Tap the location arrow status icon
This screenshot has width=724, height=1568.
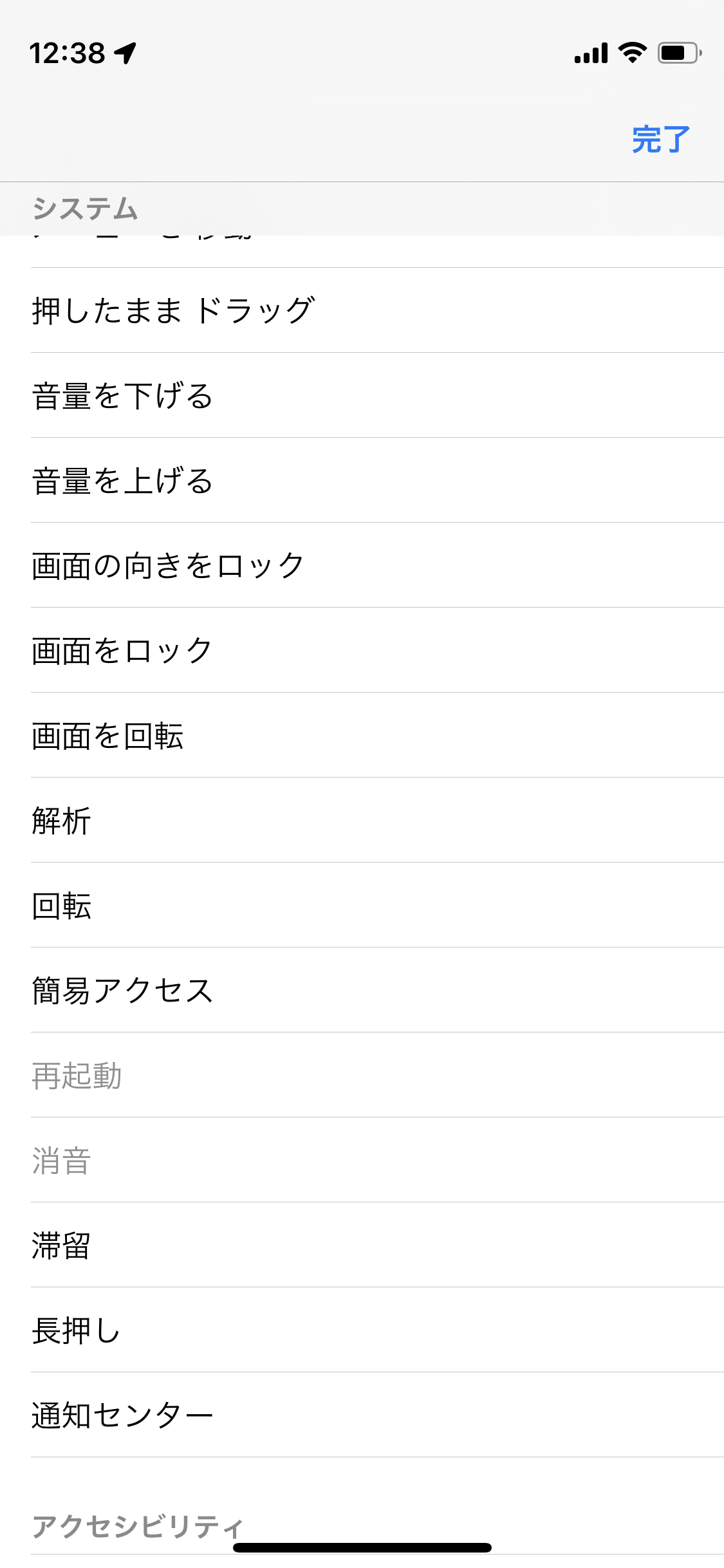[125, 53]
